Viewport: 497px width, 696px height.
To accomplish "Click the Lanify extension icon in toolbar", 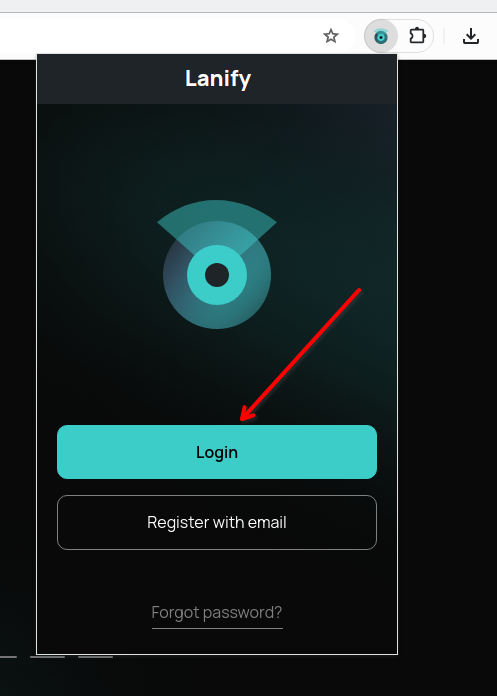I will click(380, 36).
